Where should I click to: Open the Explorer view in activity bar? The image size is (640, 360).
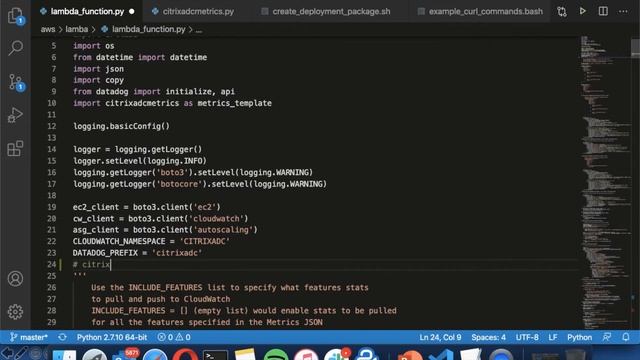16,16
